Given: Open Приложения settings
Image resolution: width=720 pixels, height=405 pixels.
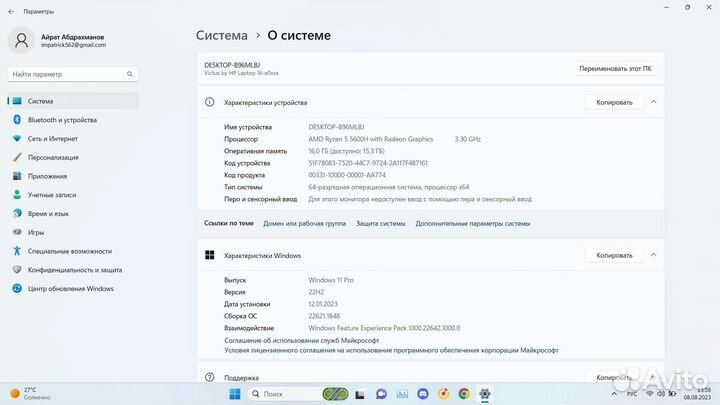Looking at the screenshot, I should coord(73,176).
